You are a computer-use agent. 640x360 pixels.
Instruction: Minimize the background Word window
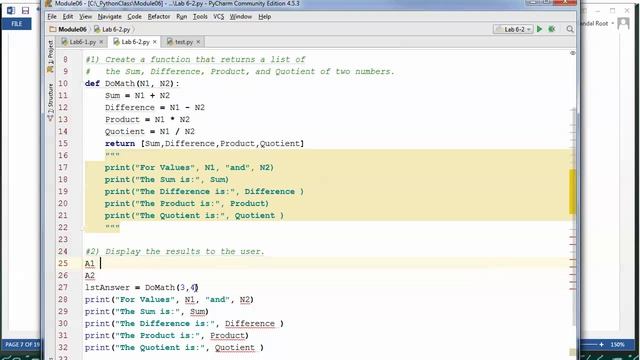click(598, 10)
